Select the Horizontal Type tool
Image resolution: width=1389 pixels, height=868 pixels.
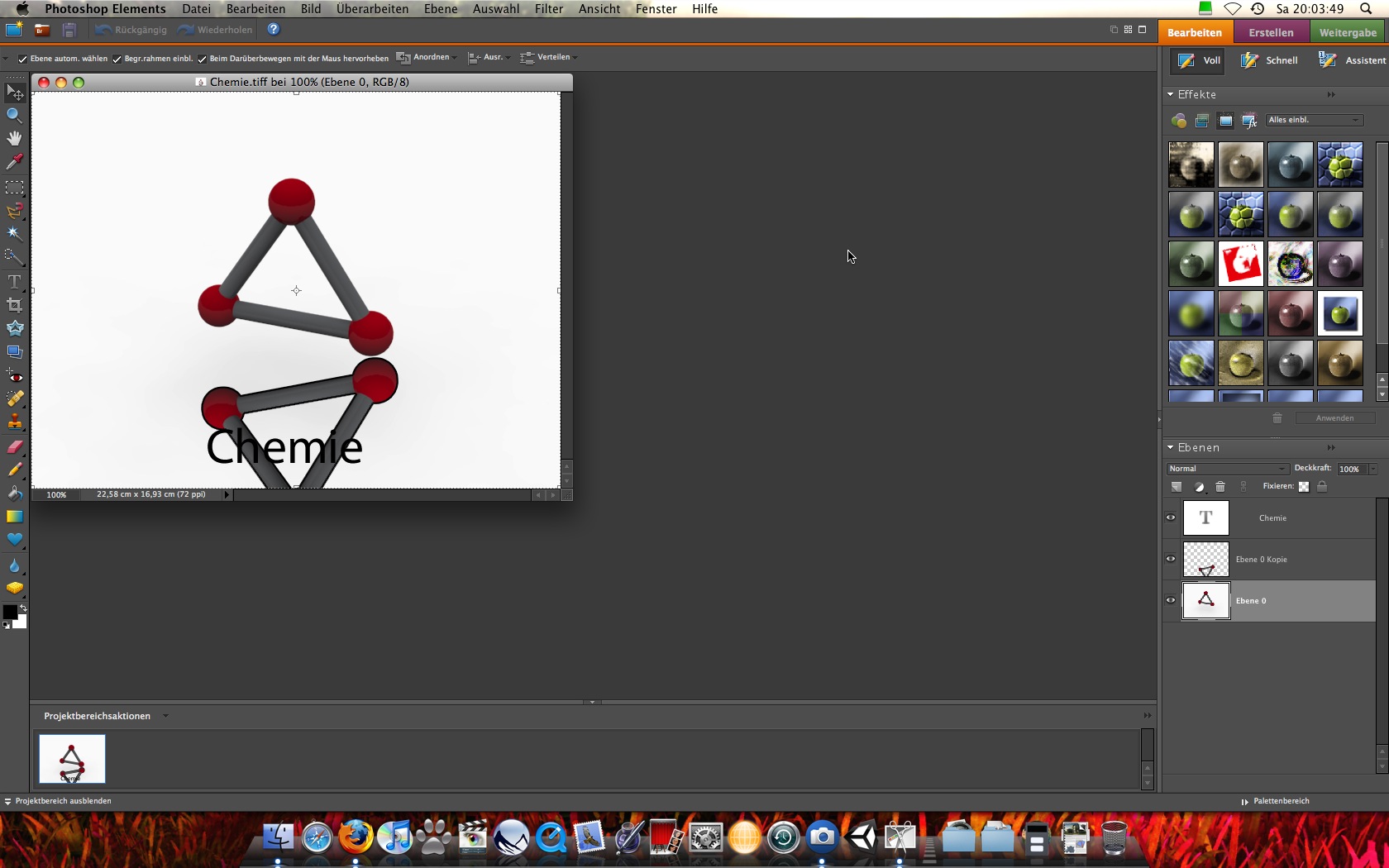tap(14, 282)
